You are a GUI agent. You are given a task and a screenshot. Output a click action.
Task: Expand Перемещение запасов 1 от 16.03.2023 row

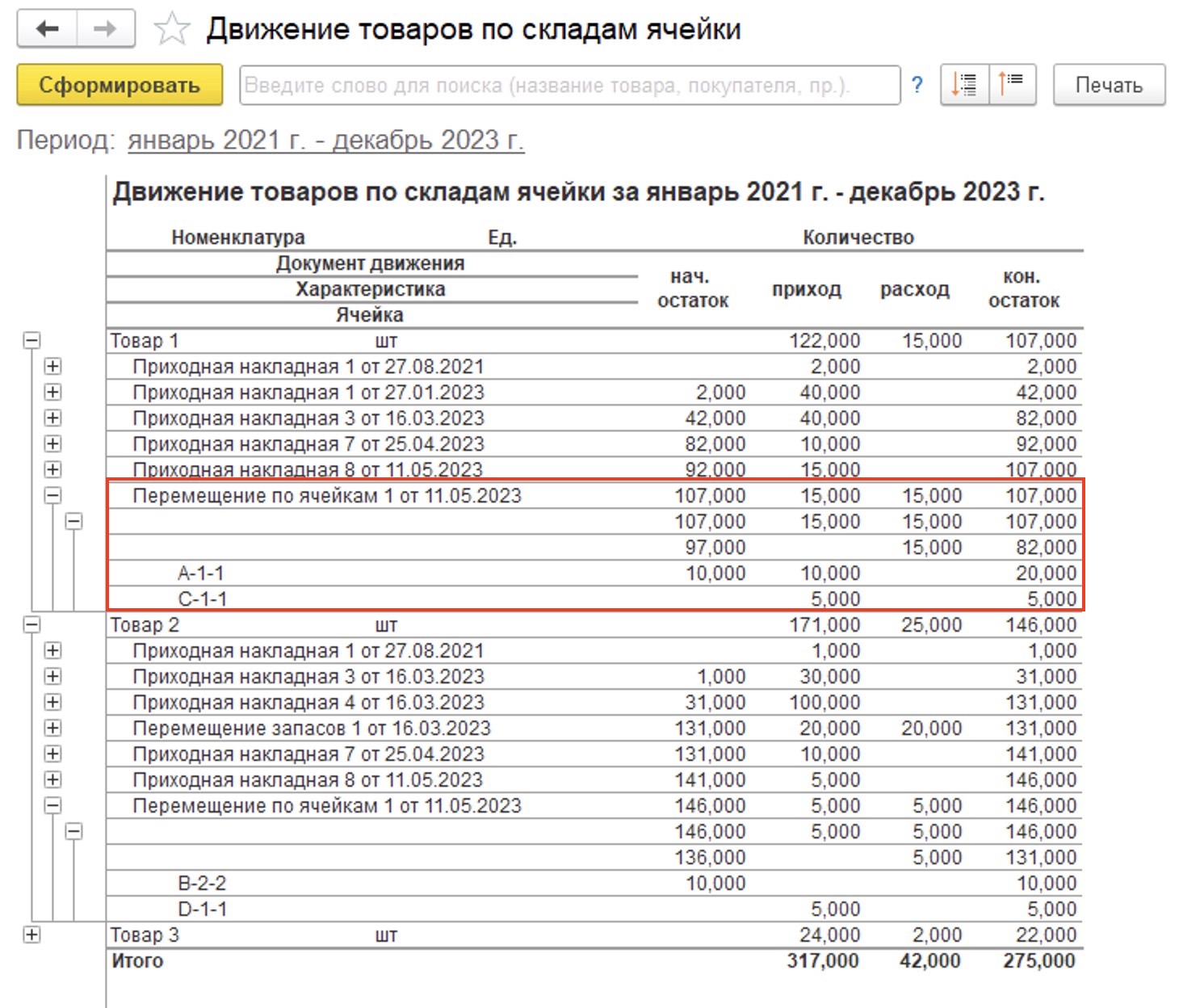52,729
